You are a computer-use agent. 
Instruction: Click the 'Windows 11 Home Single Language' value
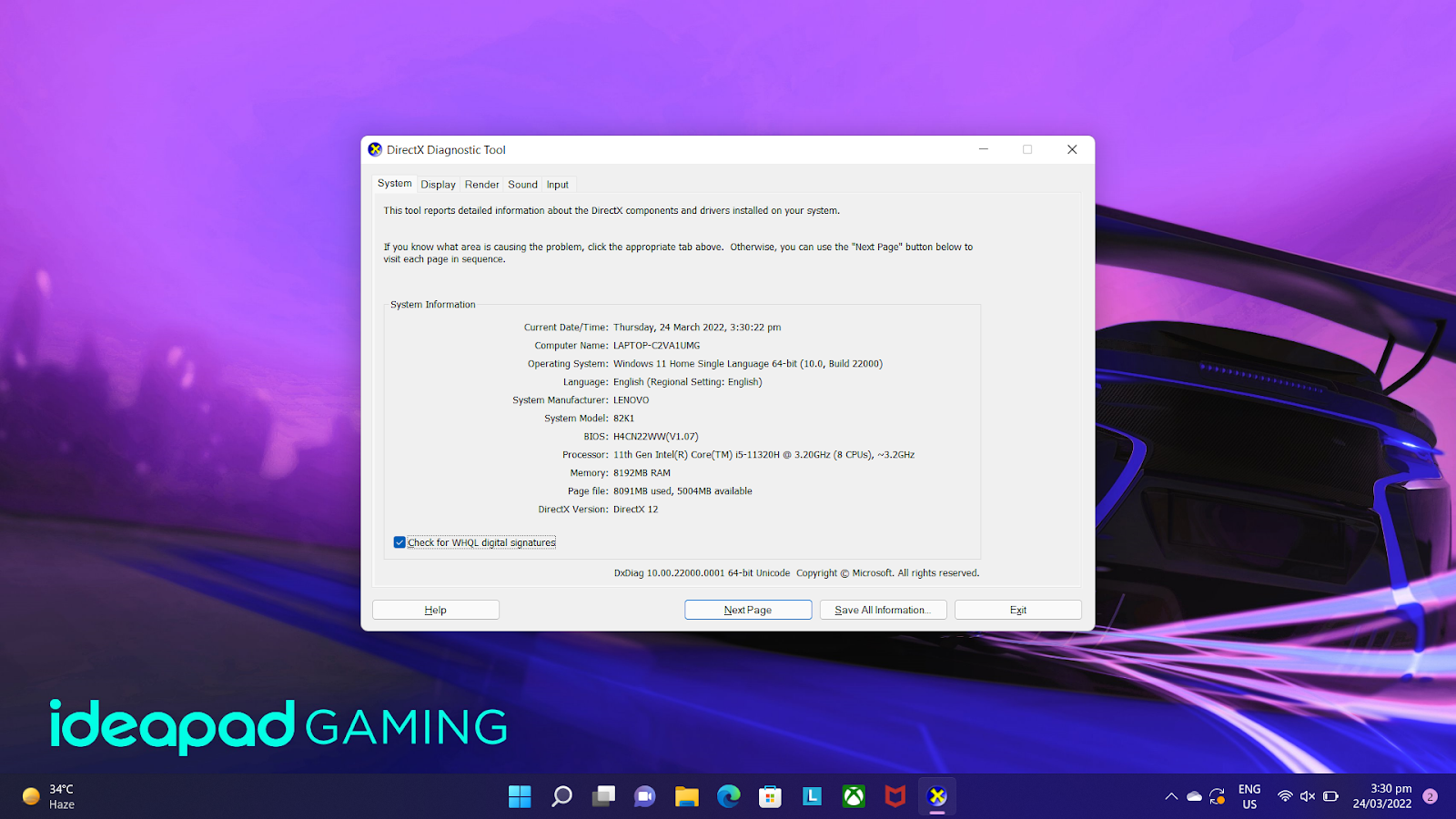pyautogui.click(x=692, y=364)
